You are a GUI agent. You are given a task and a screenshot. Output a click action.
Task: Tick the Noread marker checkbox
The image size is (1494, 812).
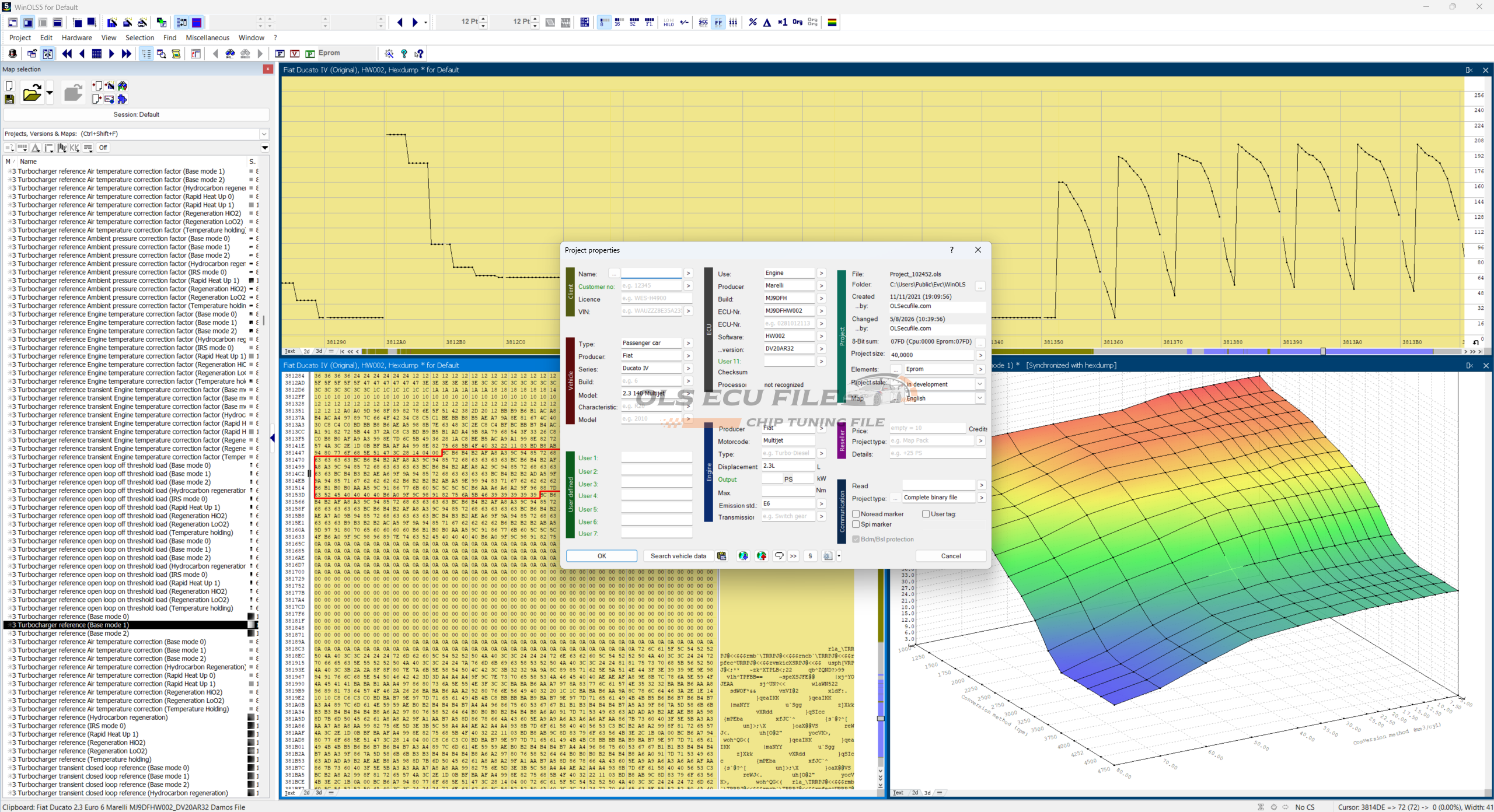click(x=856, y=514)
